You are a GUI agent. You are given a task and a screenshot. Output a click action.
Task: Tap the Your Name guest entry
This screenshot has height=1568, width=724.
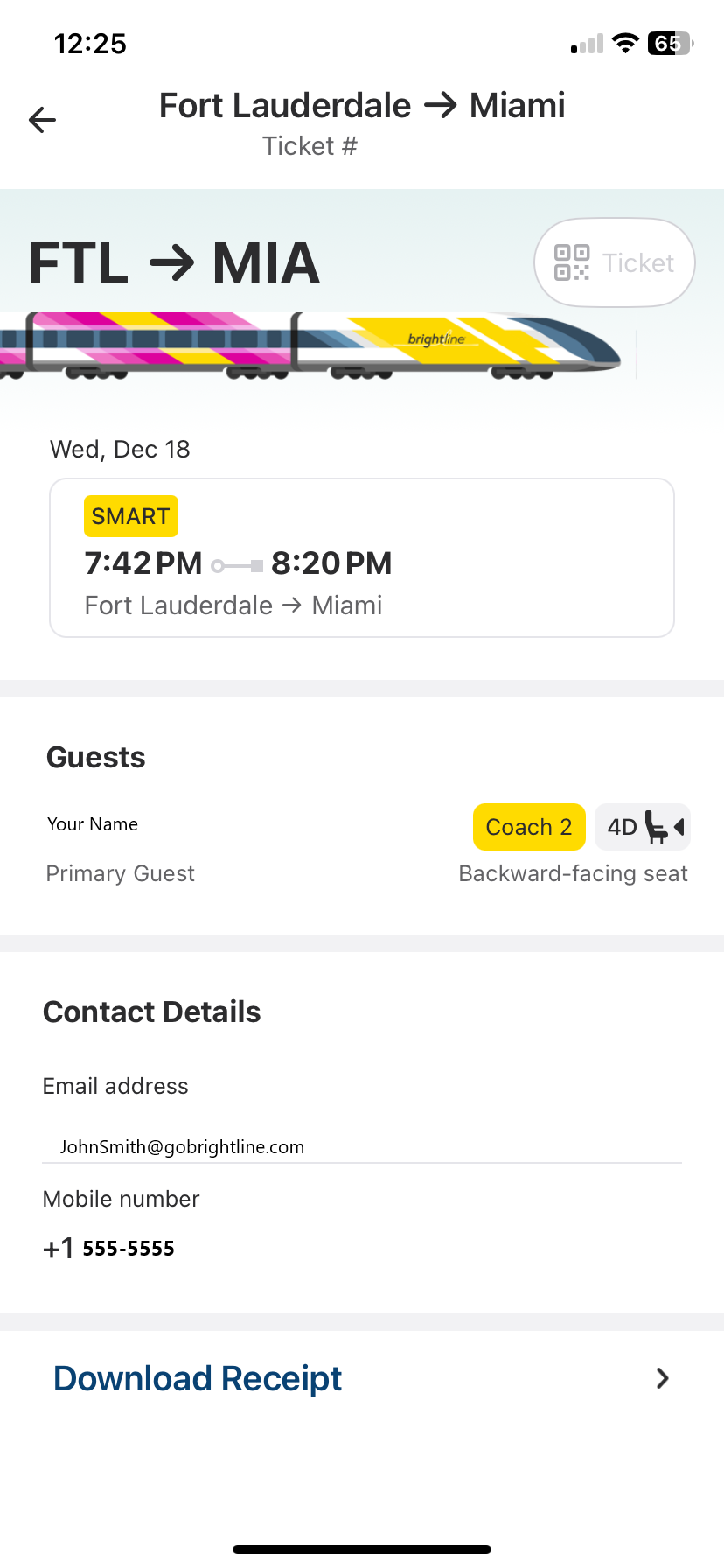93,824
